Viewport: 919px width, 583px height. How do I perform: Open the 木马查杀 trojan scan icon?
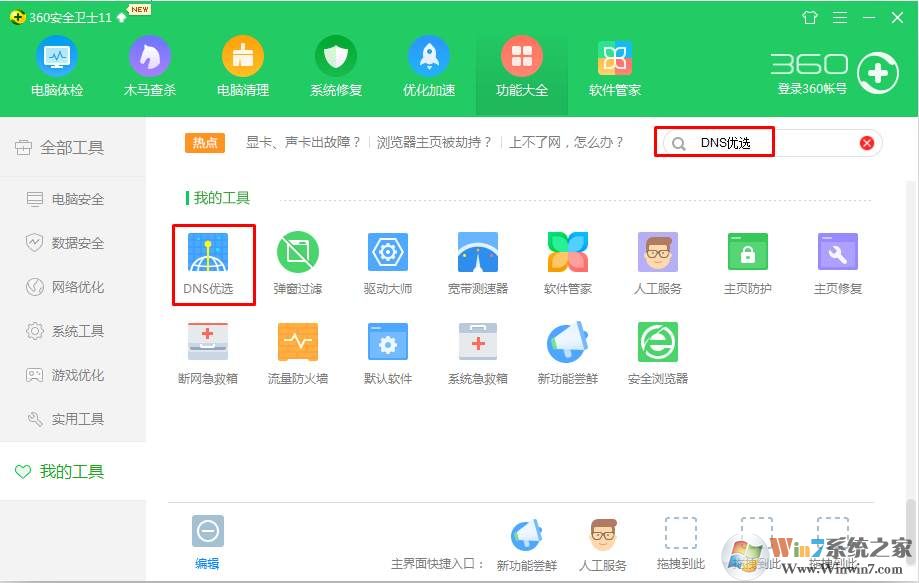coord(149,57)
